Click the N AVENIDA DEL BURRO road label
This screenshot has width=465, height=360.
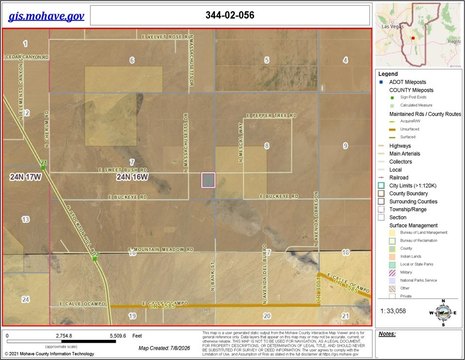(265, 275)
